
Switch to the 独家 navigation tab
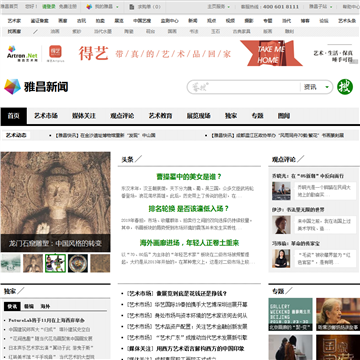point(231,116)
